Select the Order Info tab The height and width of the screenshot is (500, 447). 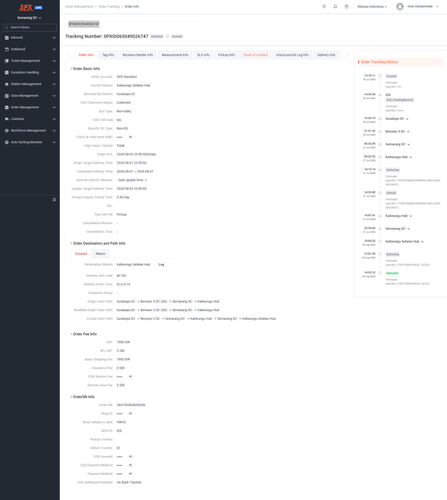tap(86, 55)
